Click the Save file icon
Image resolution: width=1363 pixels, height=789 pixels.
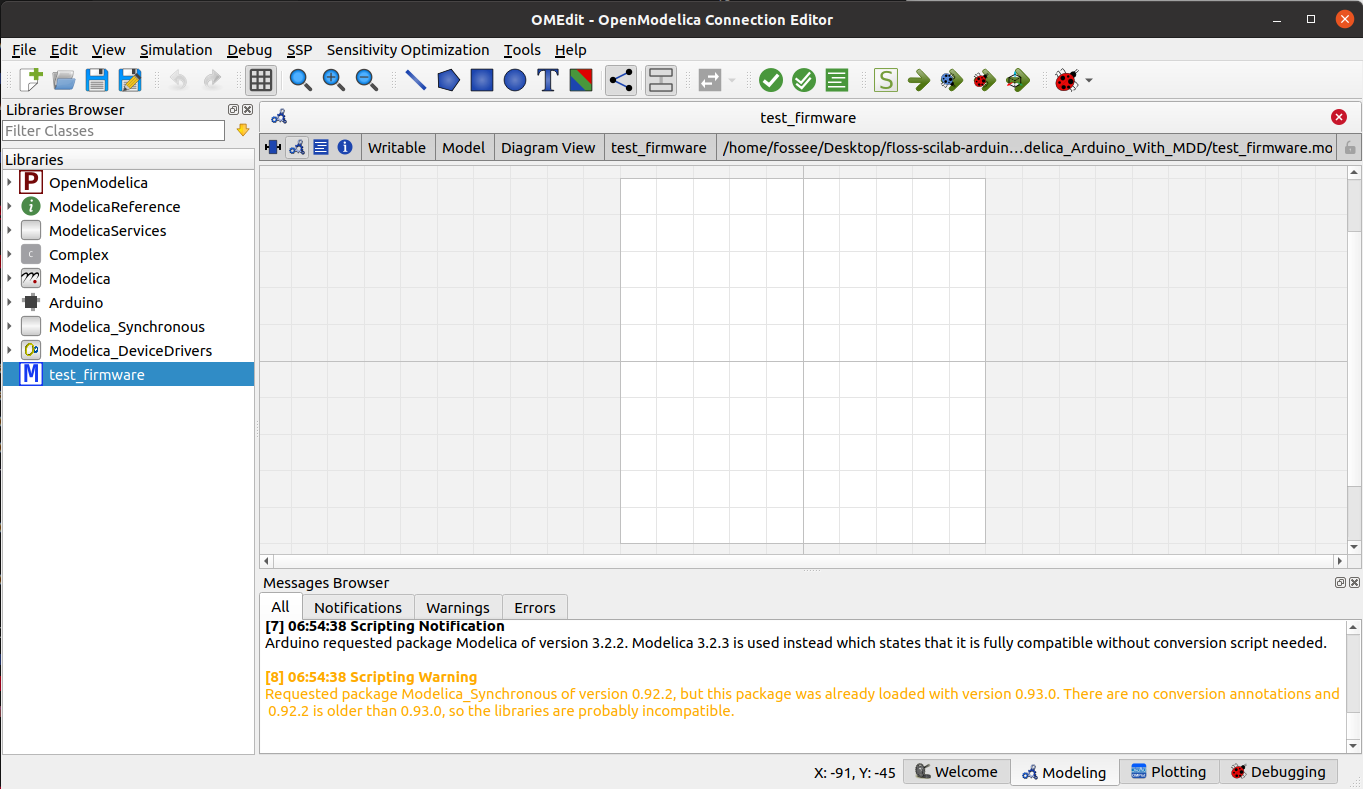pyautogui.click(x=97, y=80)
